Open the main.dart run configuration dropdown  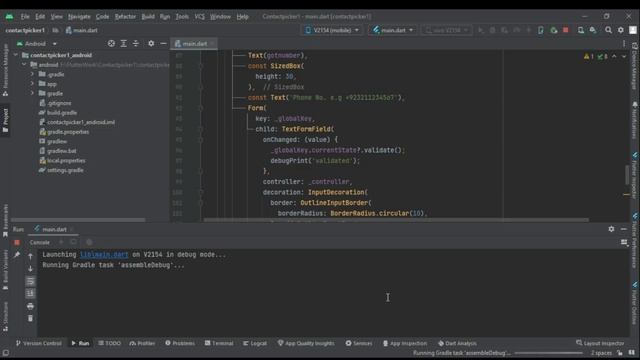[393, 30]
